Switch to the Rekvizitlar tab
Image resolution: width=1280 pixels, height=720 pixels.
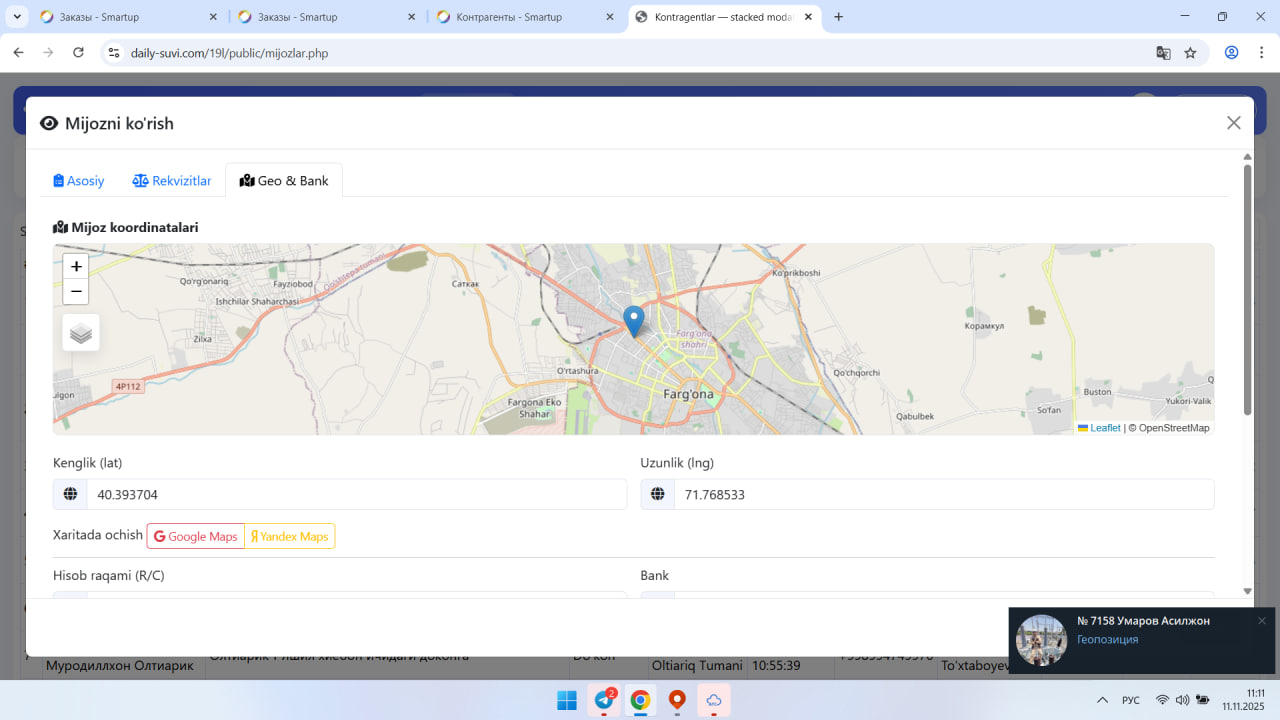coord(172,181)
